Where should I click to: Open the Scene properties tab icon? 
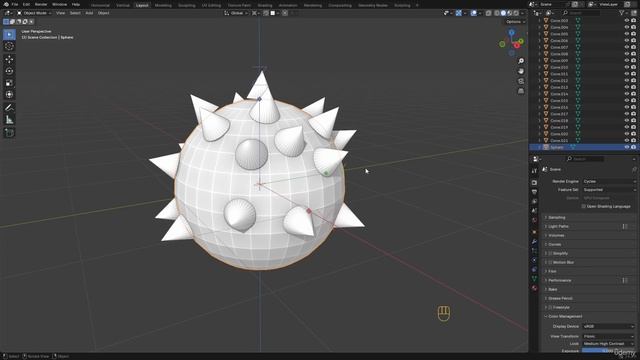(x=534, y=211)
